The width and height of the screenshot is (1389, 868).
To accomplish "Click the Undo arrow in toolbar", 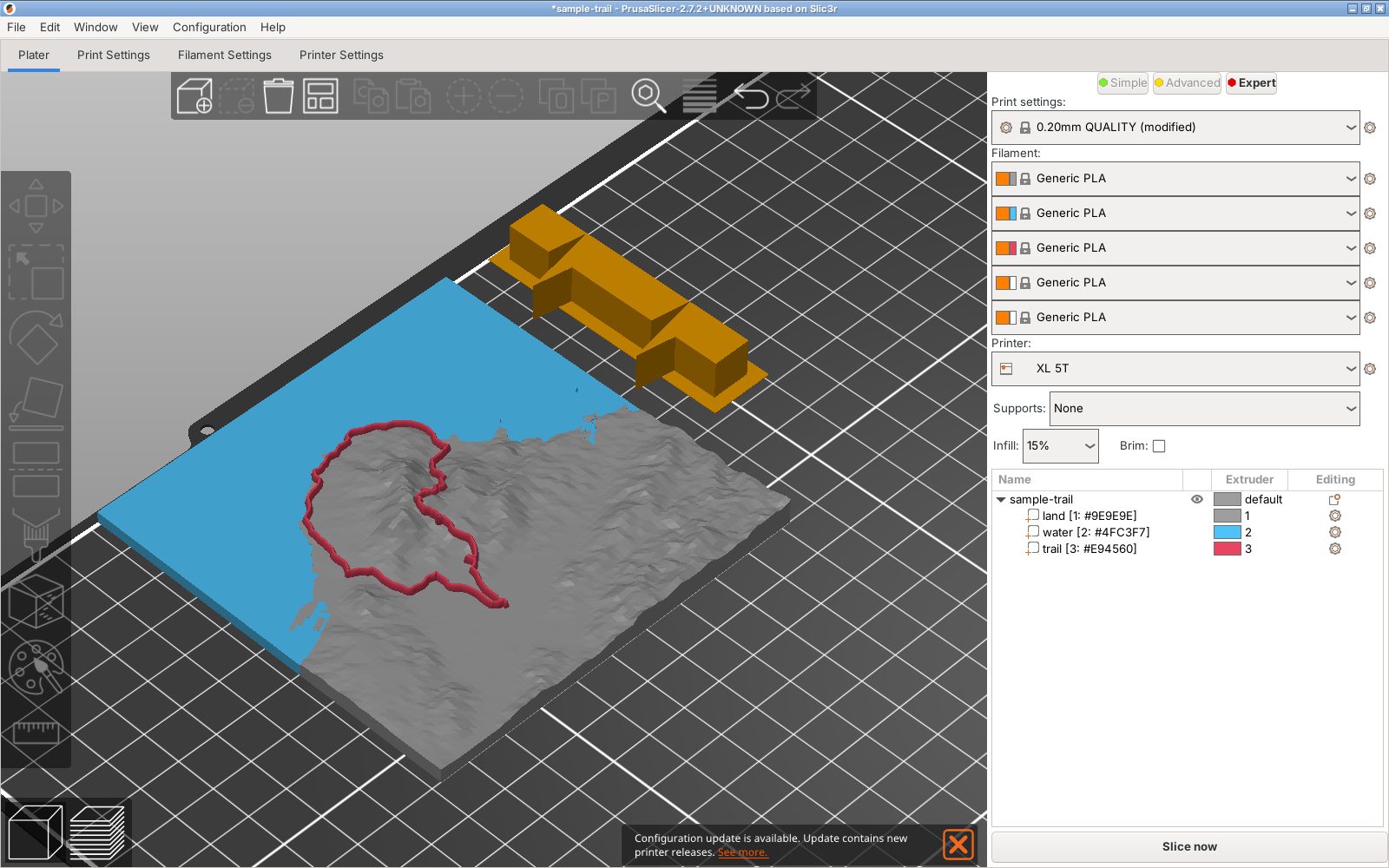I will [x=751, y=95].
